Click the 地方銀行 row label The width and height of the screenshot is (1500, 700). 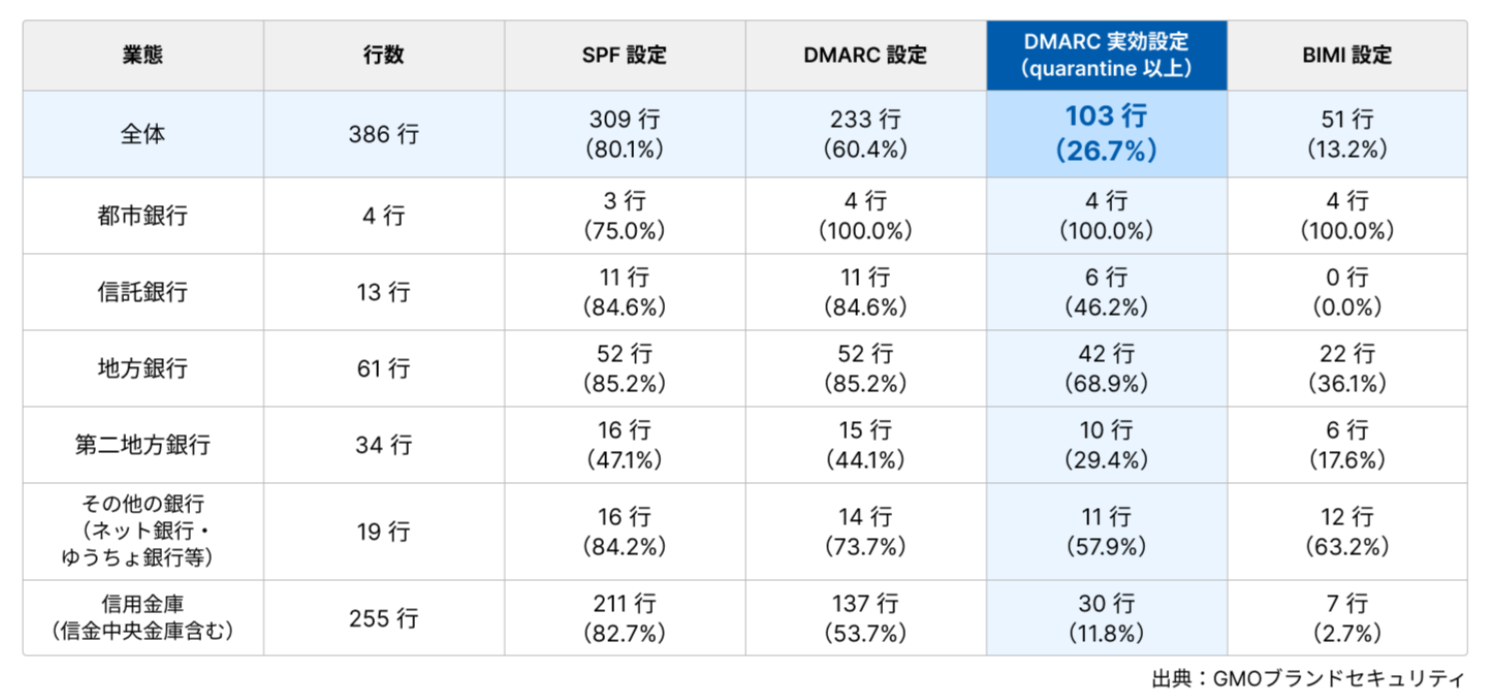coord(143,368)
